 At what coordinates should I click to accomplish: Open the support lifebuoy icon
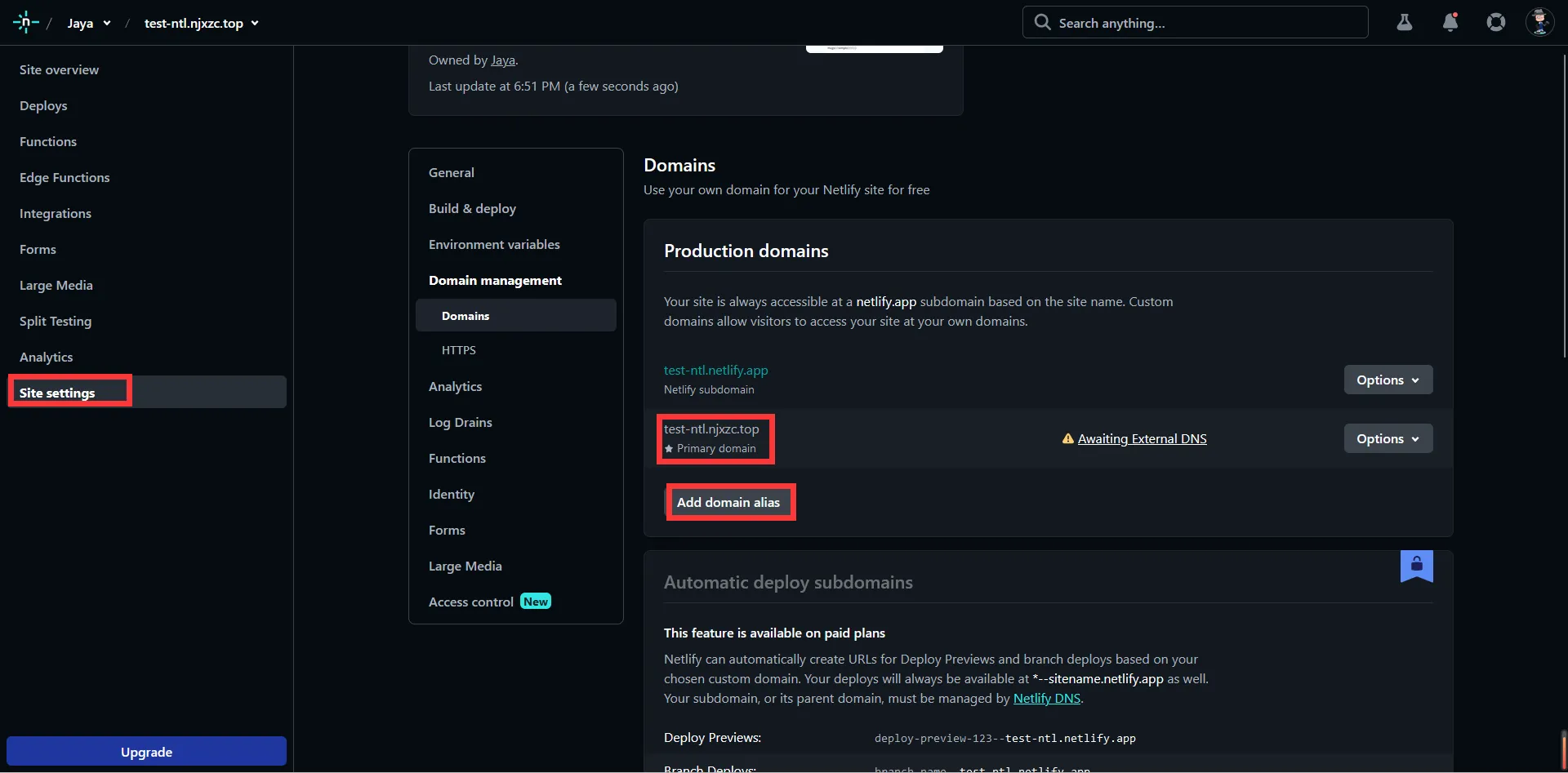point(1496,23)
